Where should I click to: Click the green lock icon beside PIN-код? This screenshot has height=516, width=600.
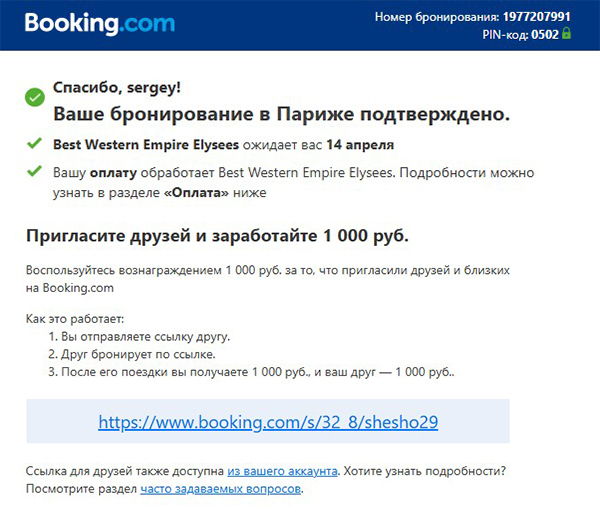pos(566,34)
